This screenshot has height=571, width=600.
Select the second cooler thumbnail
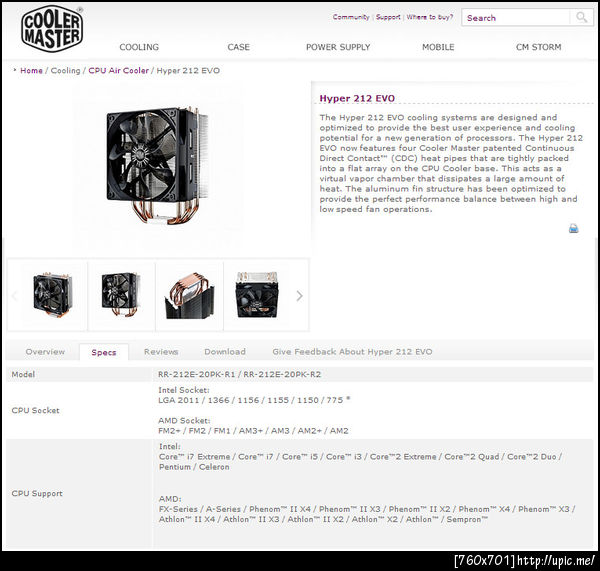click(121, 294)
